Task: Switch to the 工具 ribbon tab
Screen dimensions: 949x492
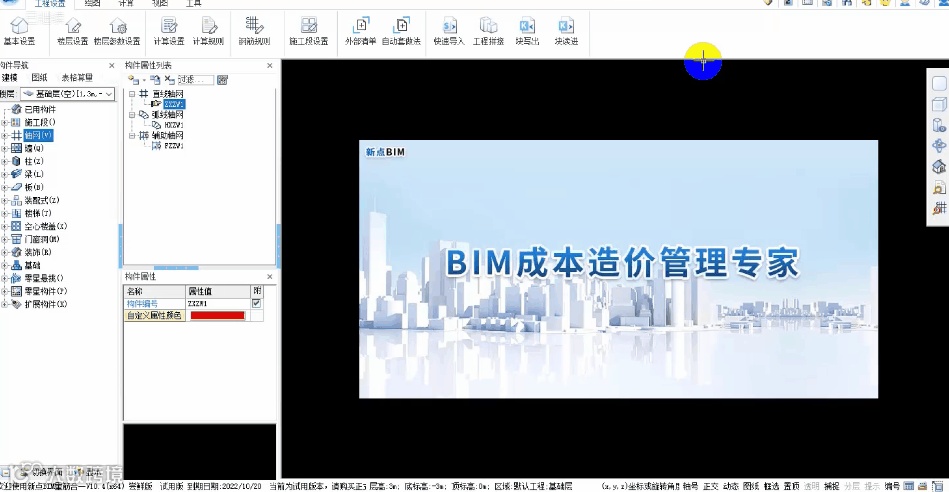Action: coord(194,4)
